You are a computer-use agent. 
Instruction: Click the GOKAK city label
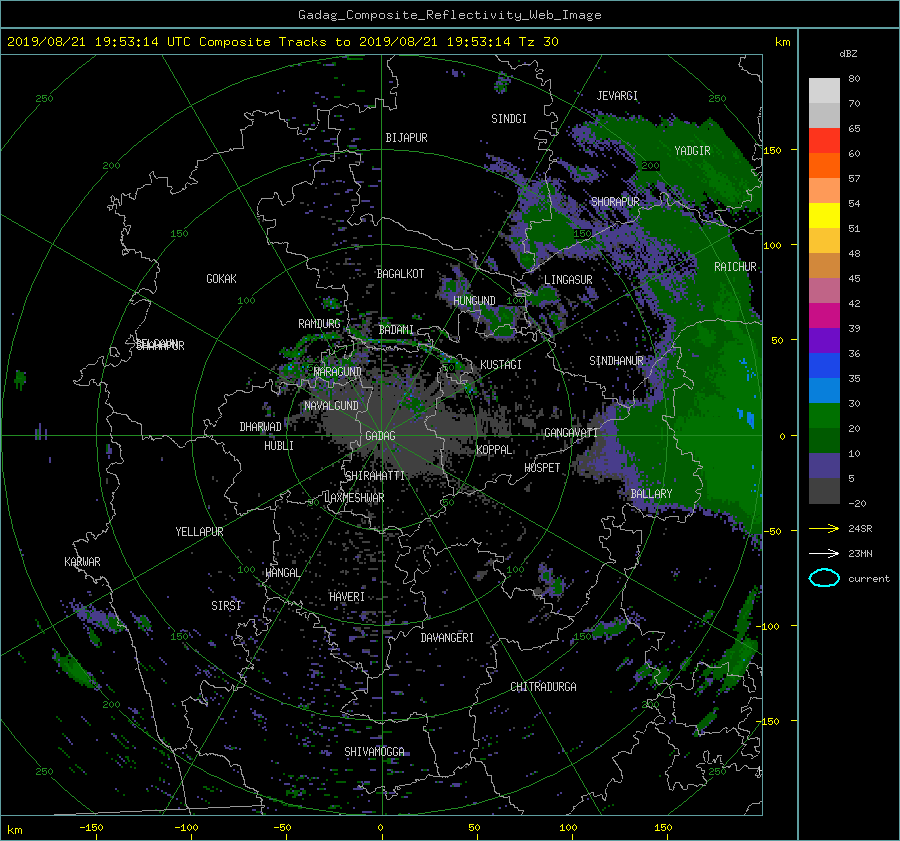tap(222, 279)
